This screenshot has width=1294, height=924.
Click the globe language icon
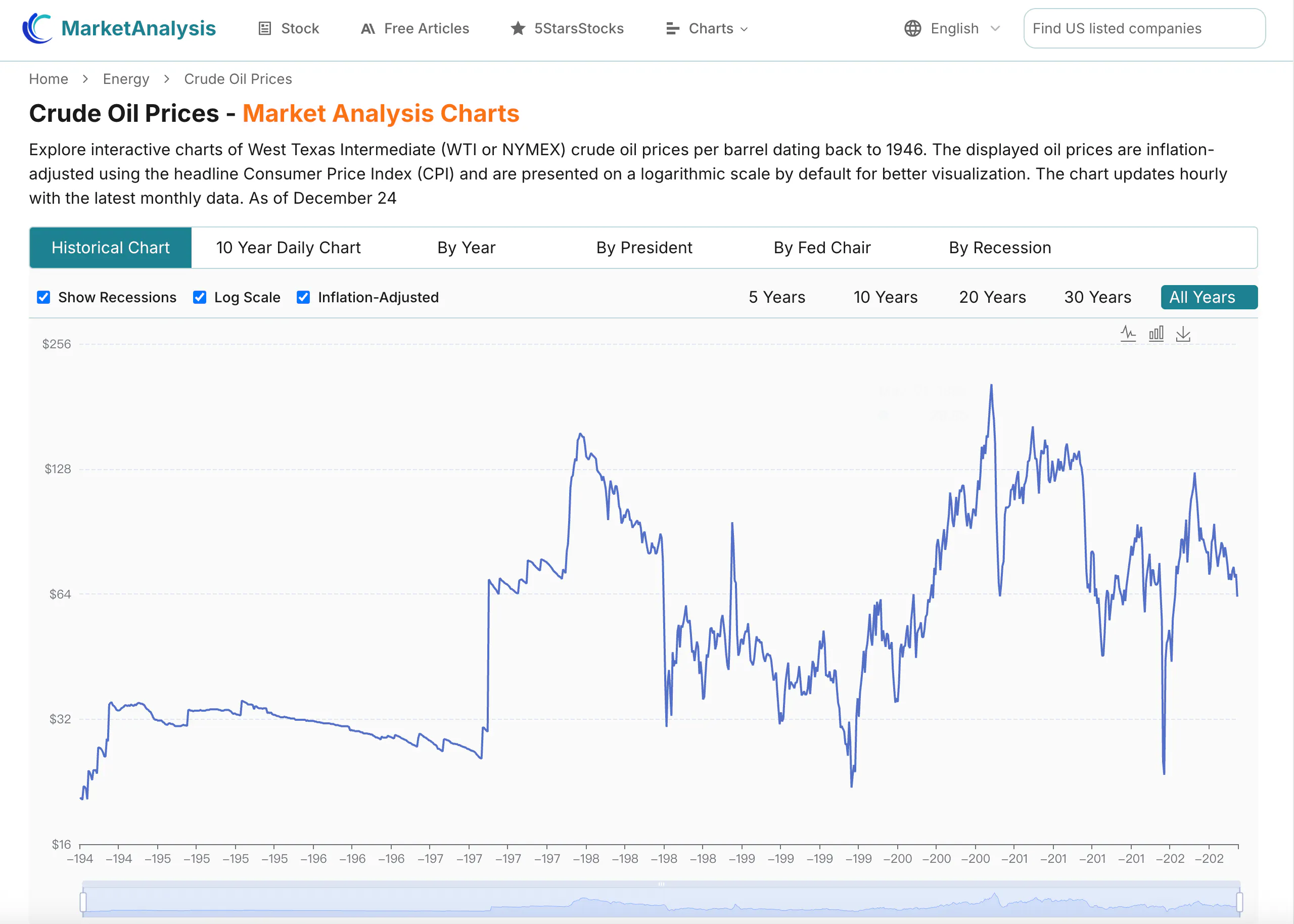coord(912,28)
